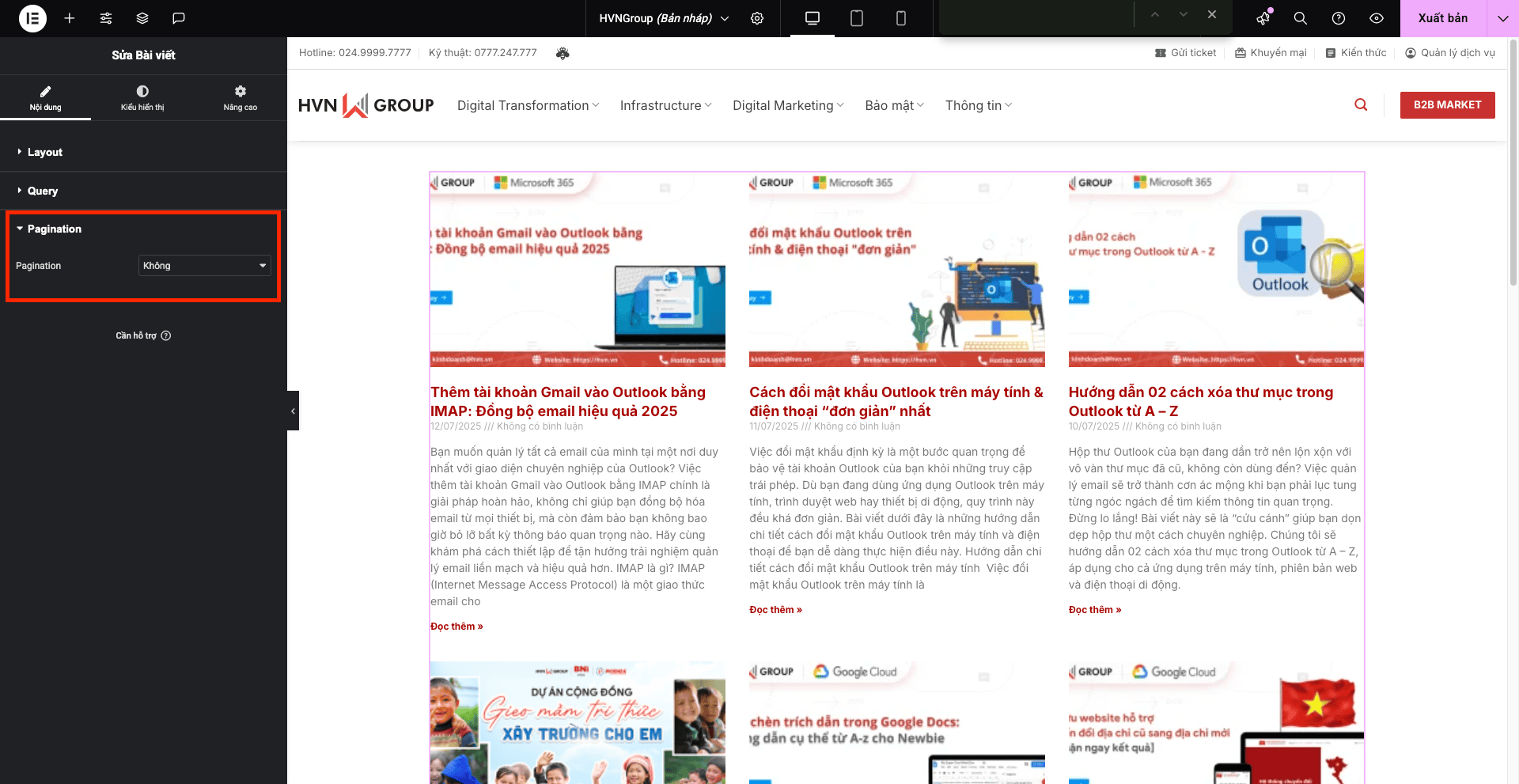Screen dimensions: 1519x784
Task: Click the Elementor logo icon
Action: 32,18
